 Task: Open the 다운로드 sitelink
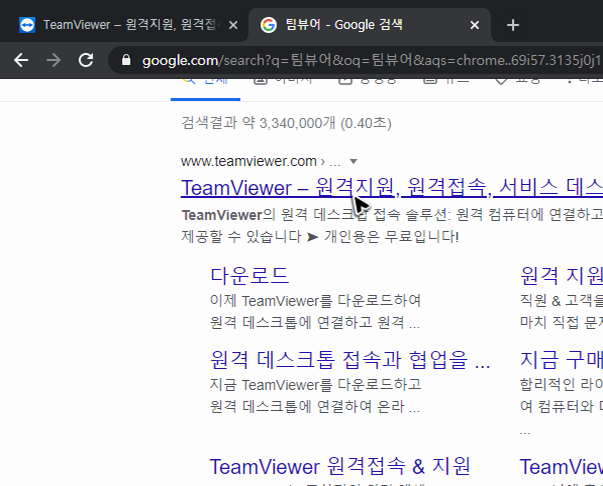(x=250, y=276)
